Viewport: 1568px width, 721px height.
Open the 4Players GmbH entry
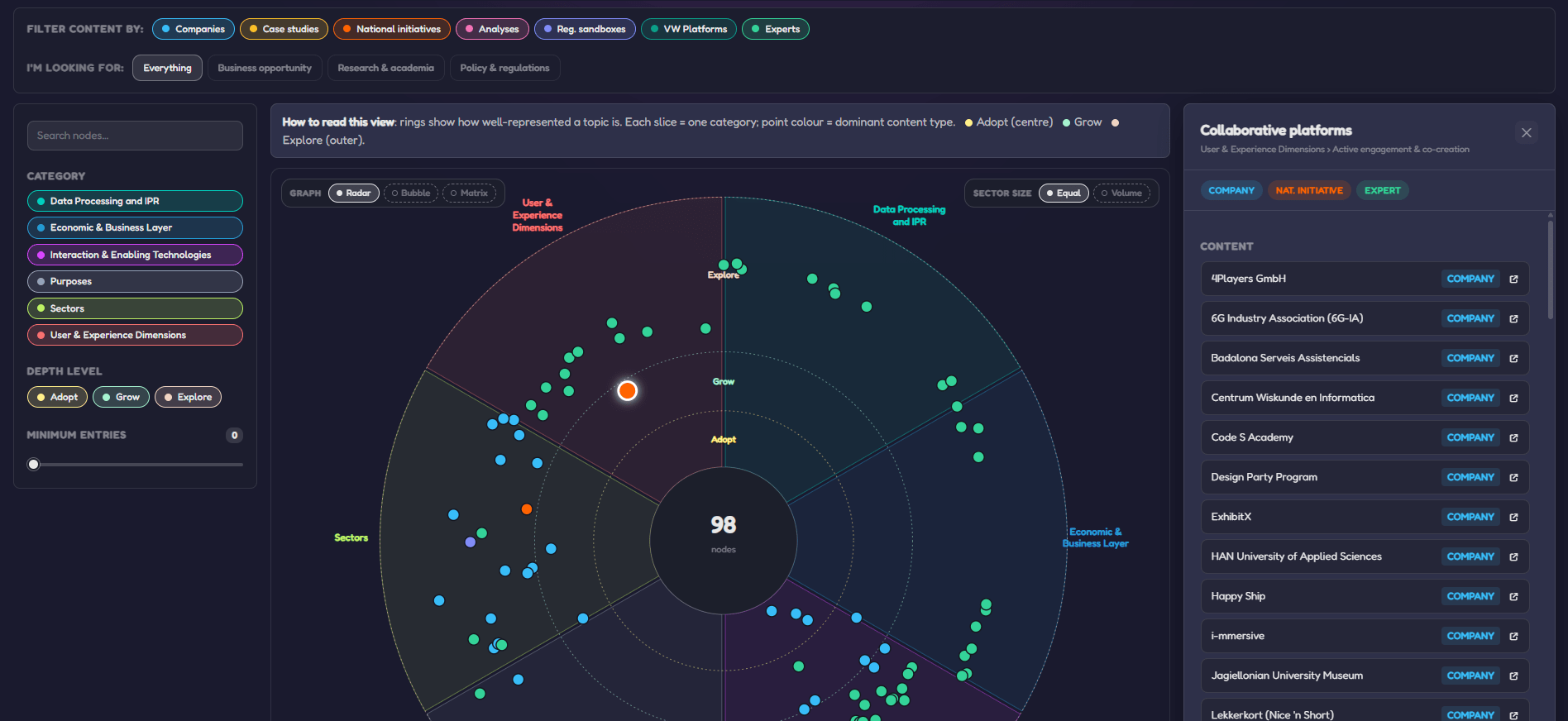click(x=1365, y=279)
